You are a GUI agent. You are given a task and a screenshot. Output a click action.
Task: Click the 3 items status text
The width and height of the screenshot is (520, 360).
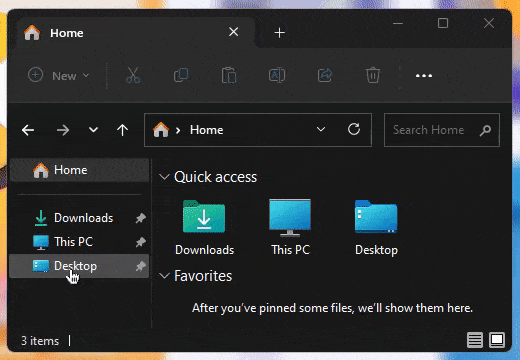point(40,341)
